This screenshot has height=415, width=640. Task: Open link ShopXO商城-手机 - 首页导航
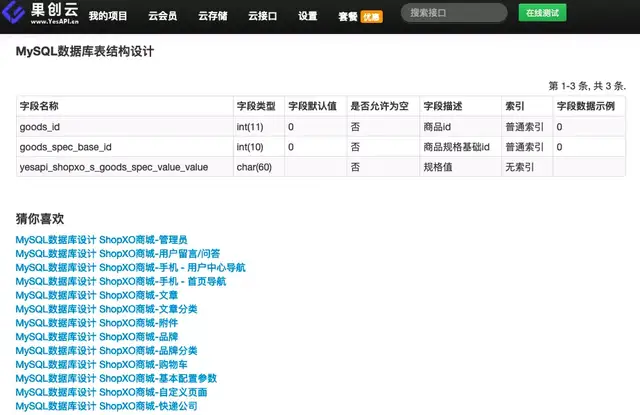tap(121, 281)
